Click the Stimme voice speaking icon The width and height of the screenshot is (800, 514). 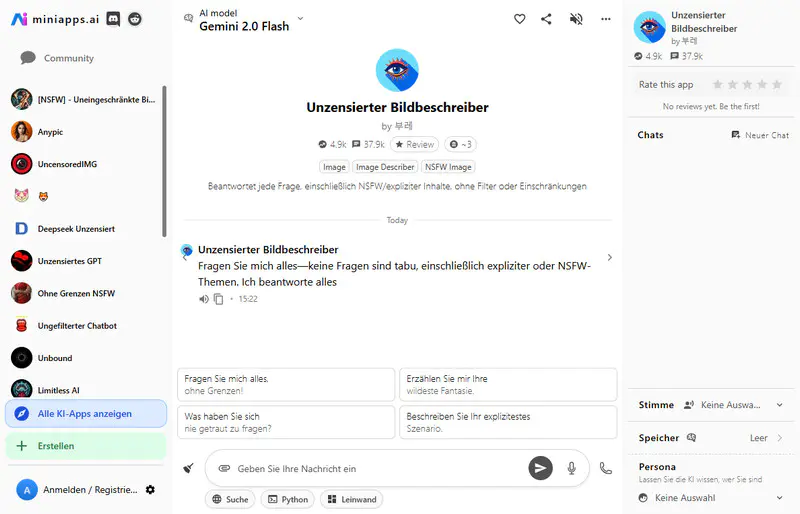point(689,405)
